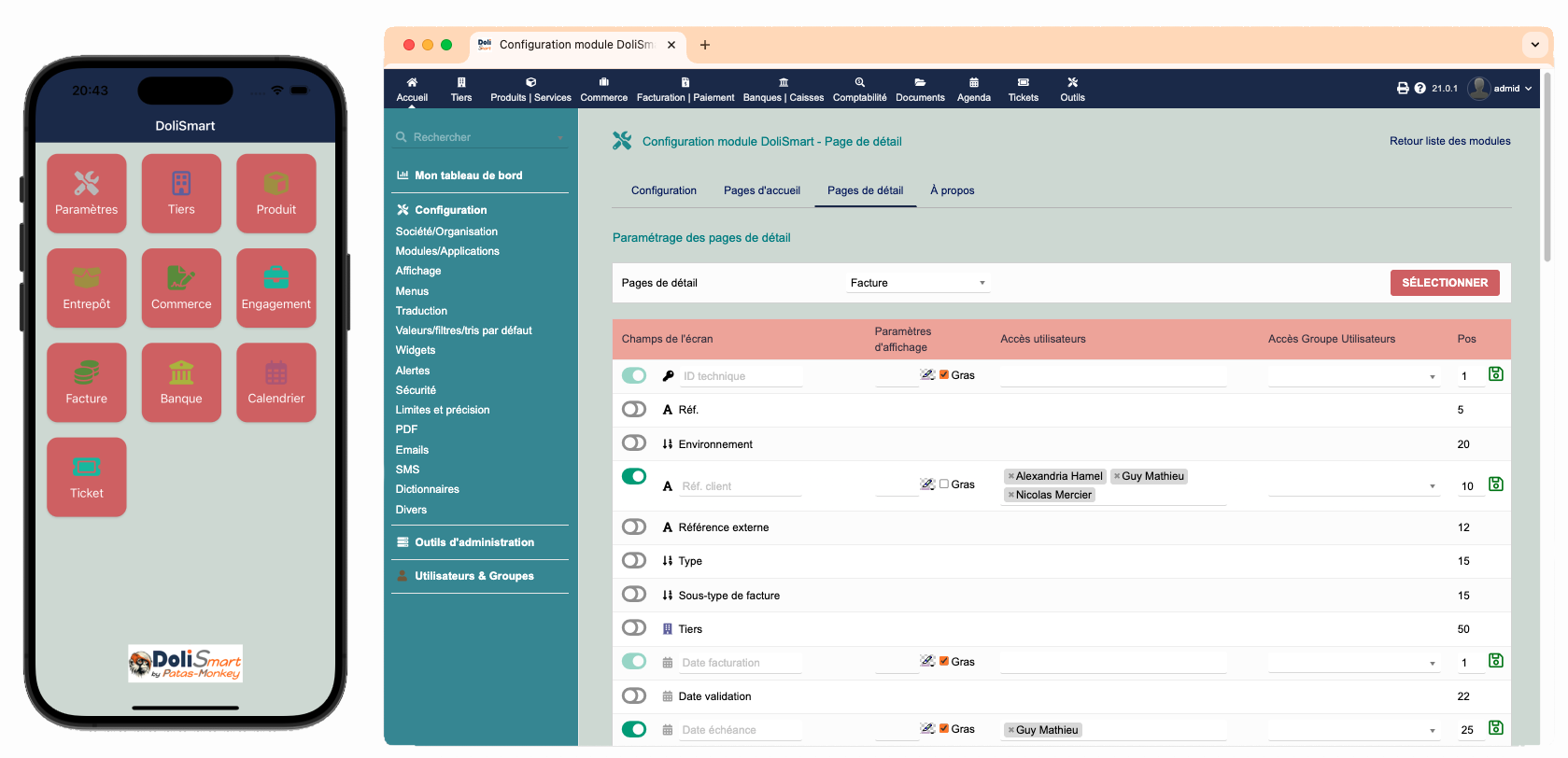Open the search type dropdown arrow
This screenshot has height=758, width=1568.
tap(560, 138)
